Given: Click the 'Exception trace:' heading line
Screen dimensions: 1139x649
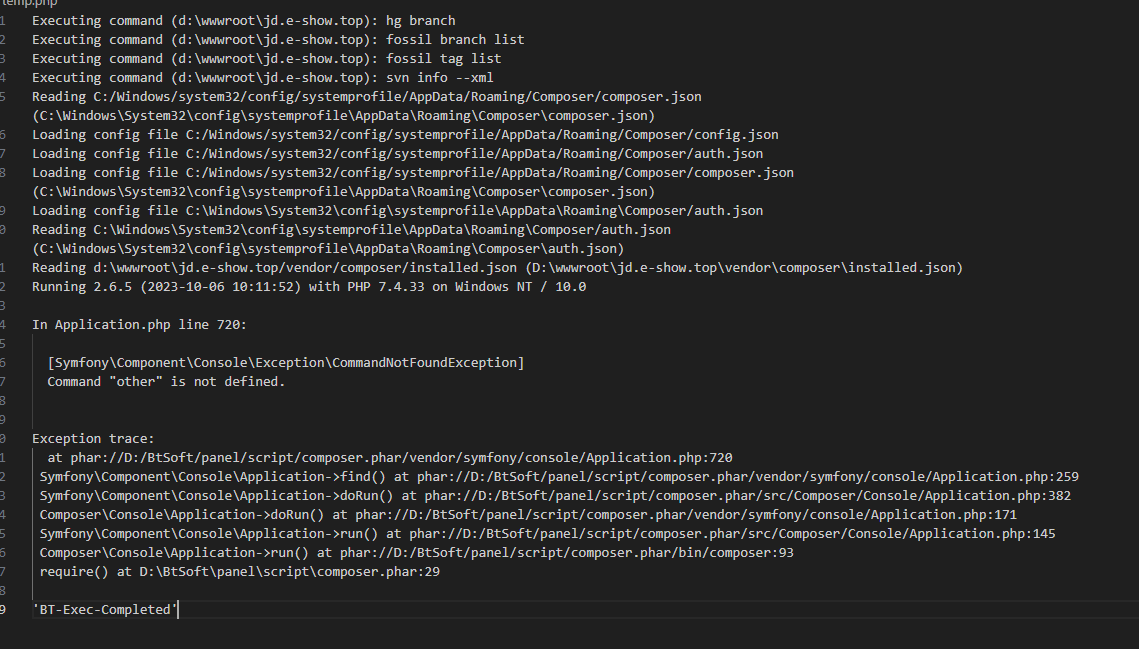Looking at the screenshot, I should pos(93,439).
